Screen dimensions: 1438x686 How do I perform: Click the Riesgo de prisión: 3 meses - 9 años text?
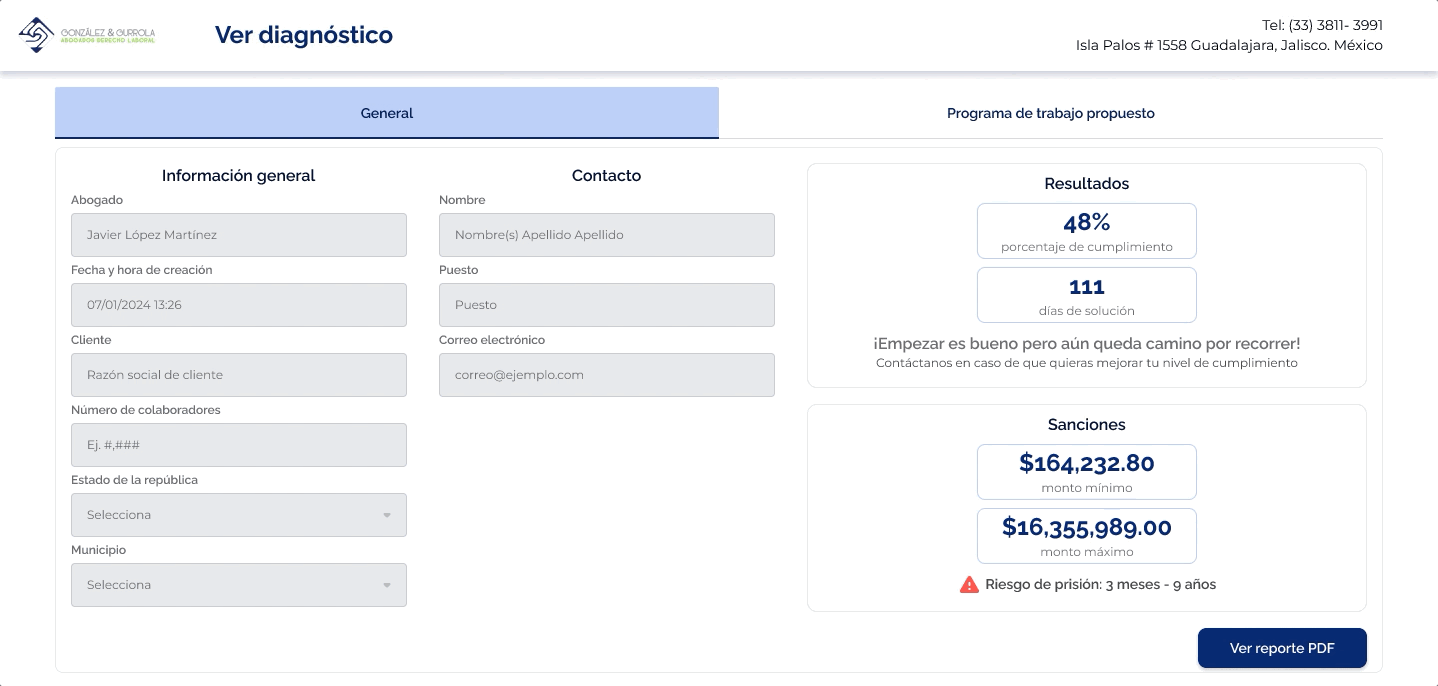[1101, 584]
